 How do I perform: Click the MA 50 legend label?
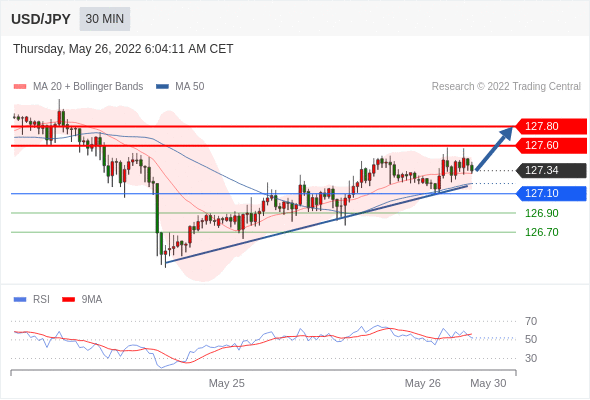coord(190,87)
